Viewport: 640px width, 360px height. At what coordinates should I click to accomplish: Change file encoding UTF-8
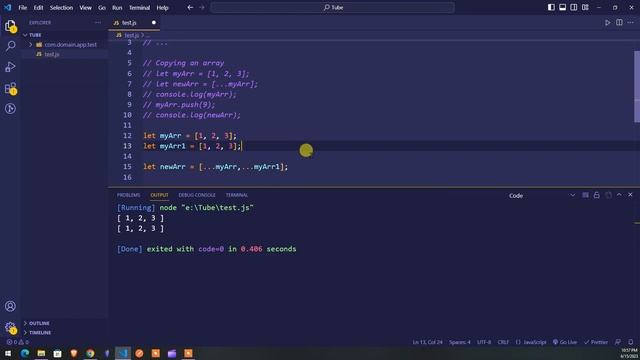point(484,342)
